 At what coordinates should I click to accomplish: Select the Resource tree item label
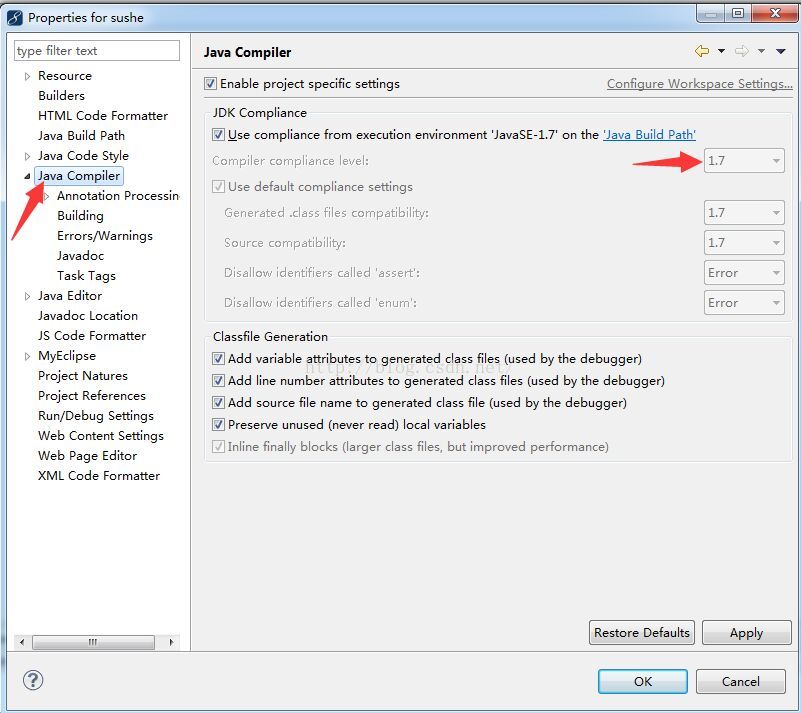coord(65,76)
